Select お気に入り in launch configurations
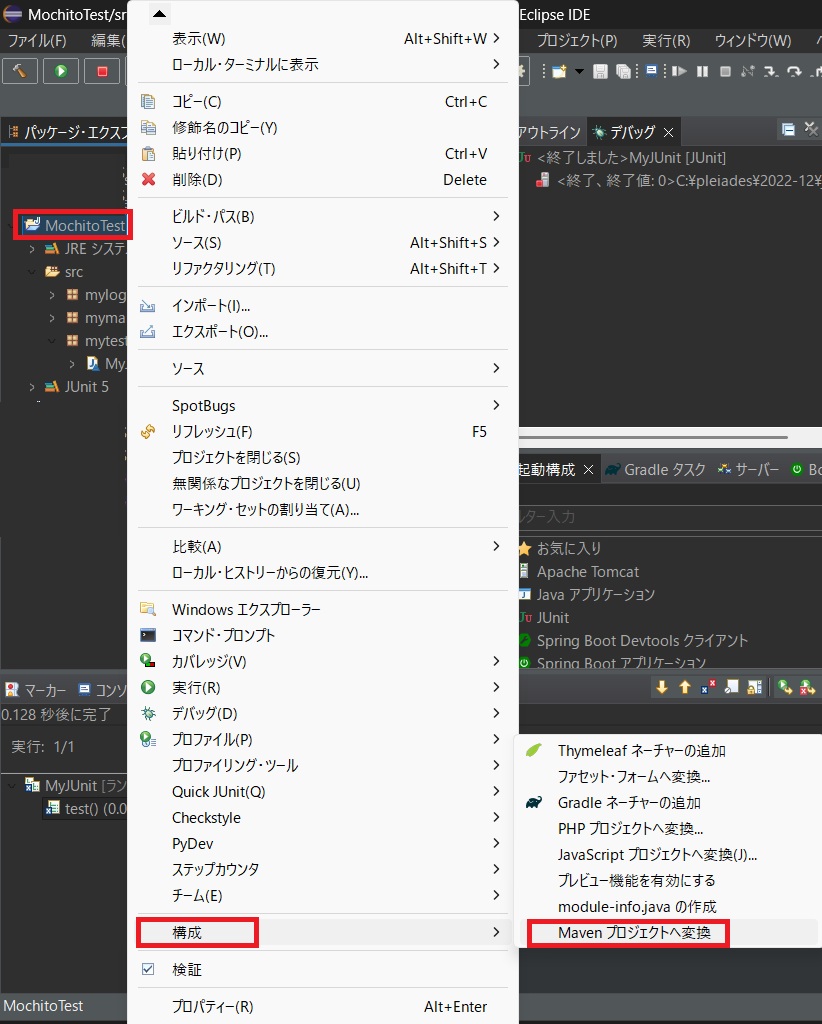822x1024 pixels. (569, 549)
